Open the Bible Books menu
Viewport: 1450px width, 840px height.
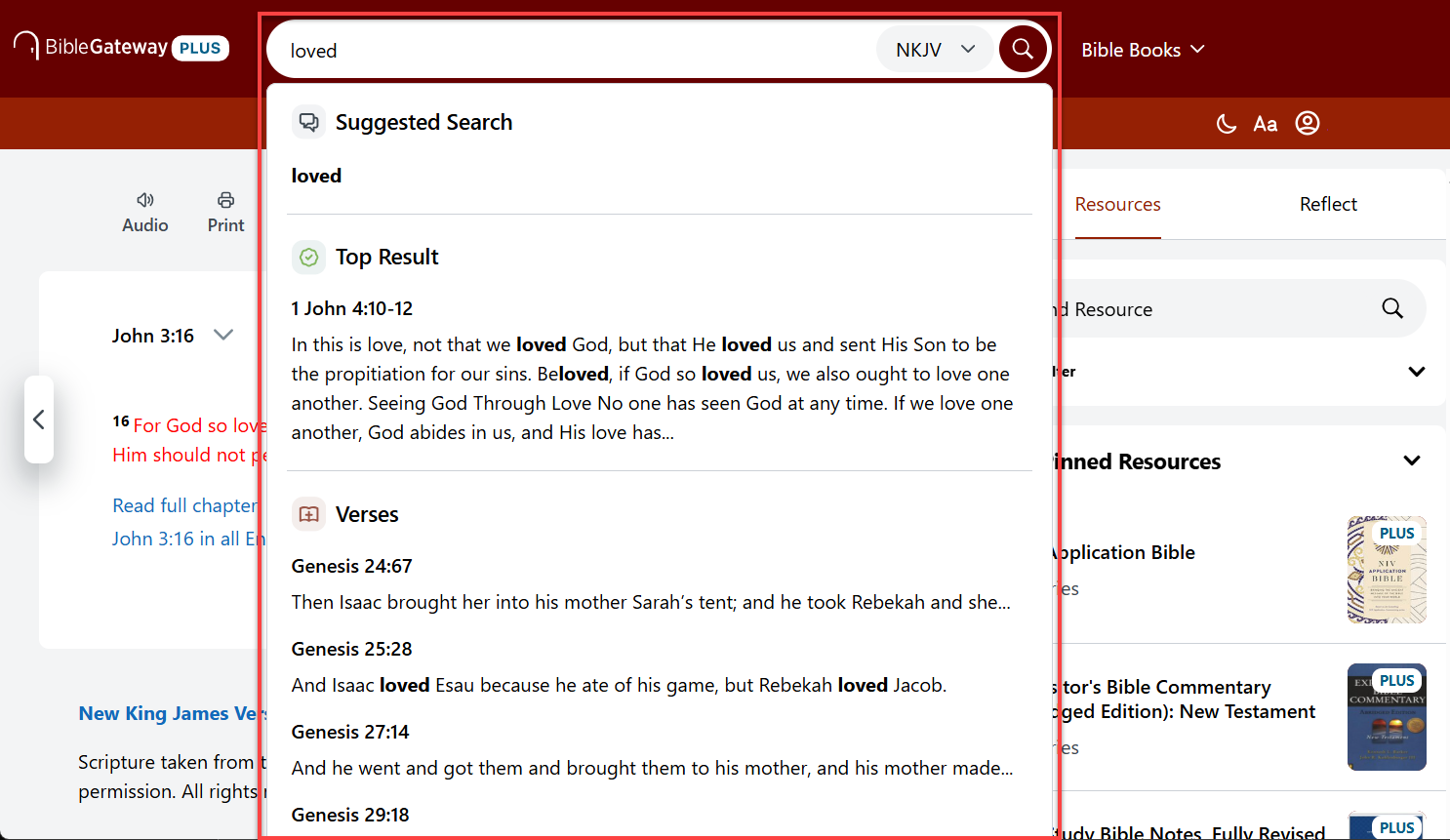tap(1143, 50)
